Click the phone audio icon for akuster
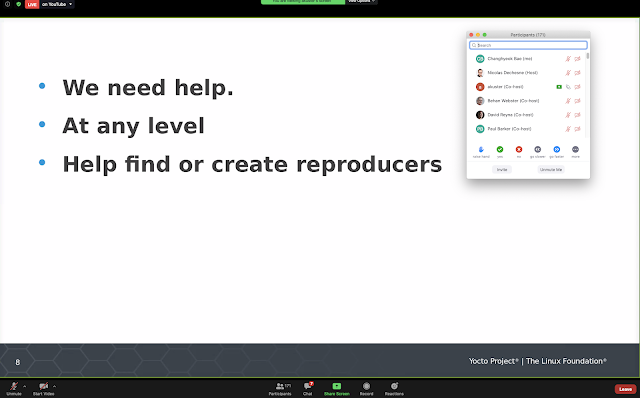Viewport: 640px width, 398px height. click(x=568, y=87)
